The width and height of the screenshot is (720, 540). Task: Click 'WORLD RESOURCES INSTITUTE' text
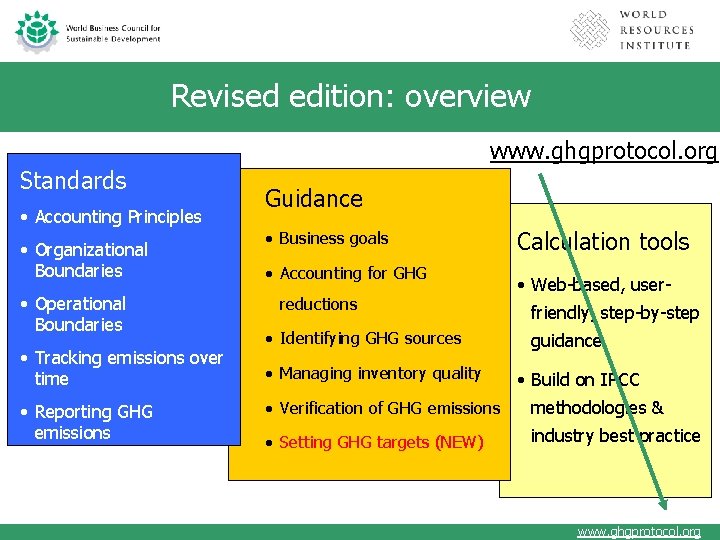(656, 30)
